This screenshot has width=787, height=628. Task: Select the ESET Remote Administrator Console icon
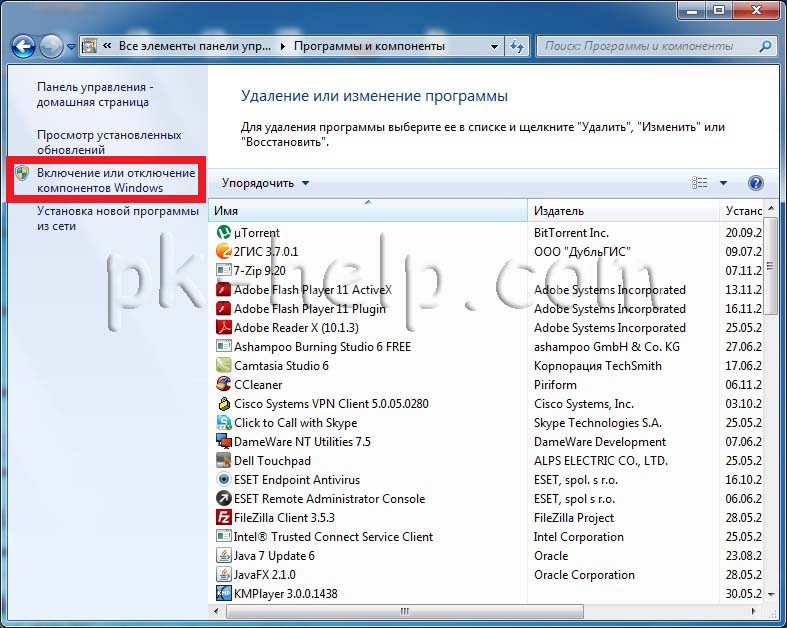[x=223, y=498]
